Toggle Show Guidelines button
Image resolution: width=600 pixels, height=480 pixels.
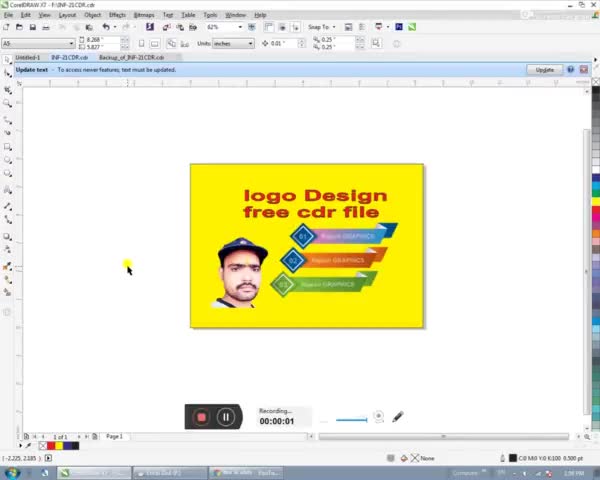click(295, 27)
